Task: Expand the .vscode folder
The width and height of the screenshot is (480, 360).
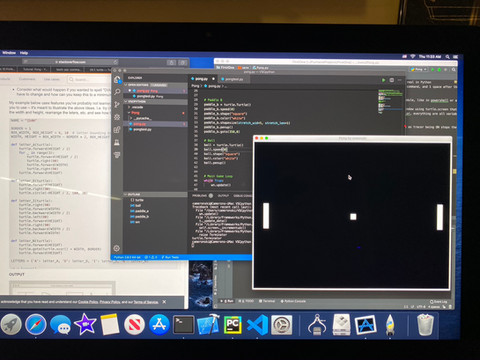Action: (155, 107)
